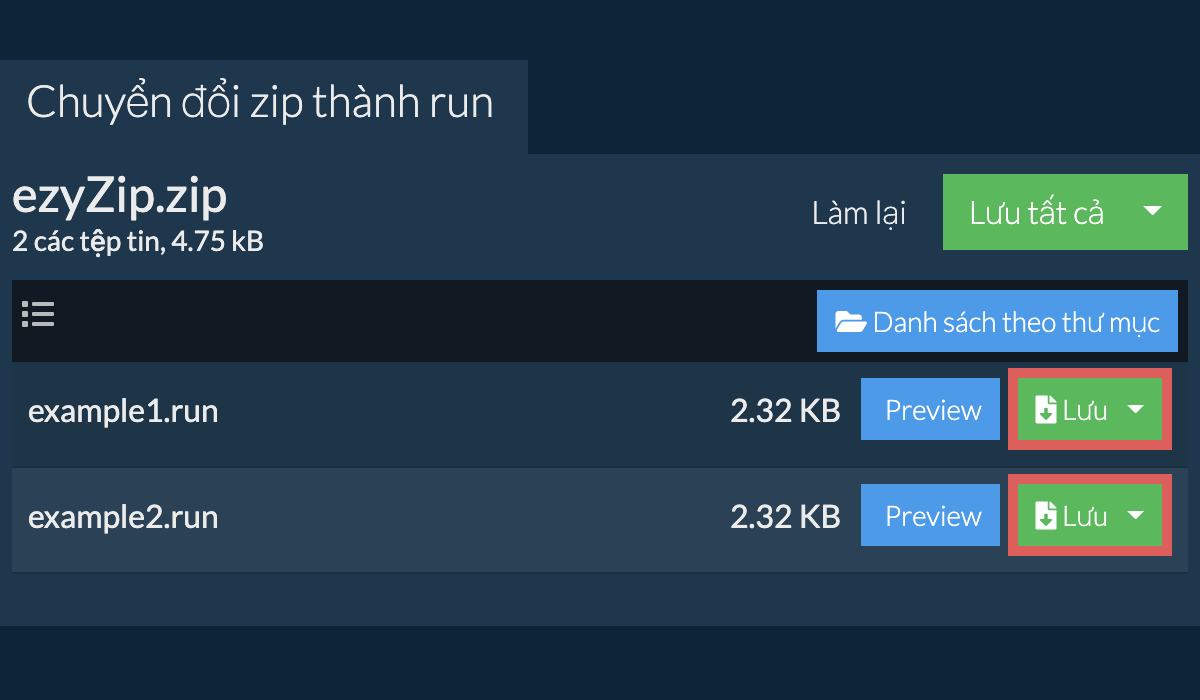Open the Chuyển đổi zip thành run tab
1200x700 pixels.
pos(260,104)
